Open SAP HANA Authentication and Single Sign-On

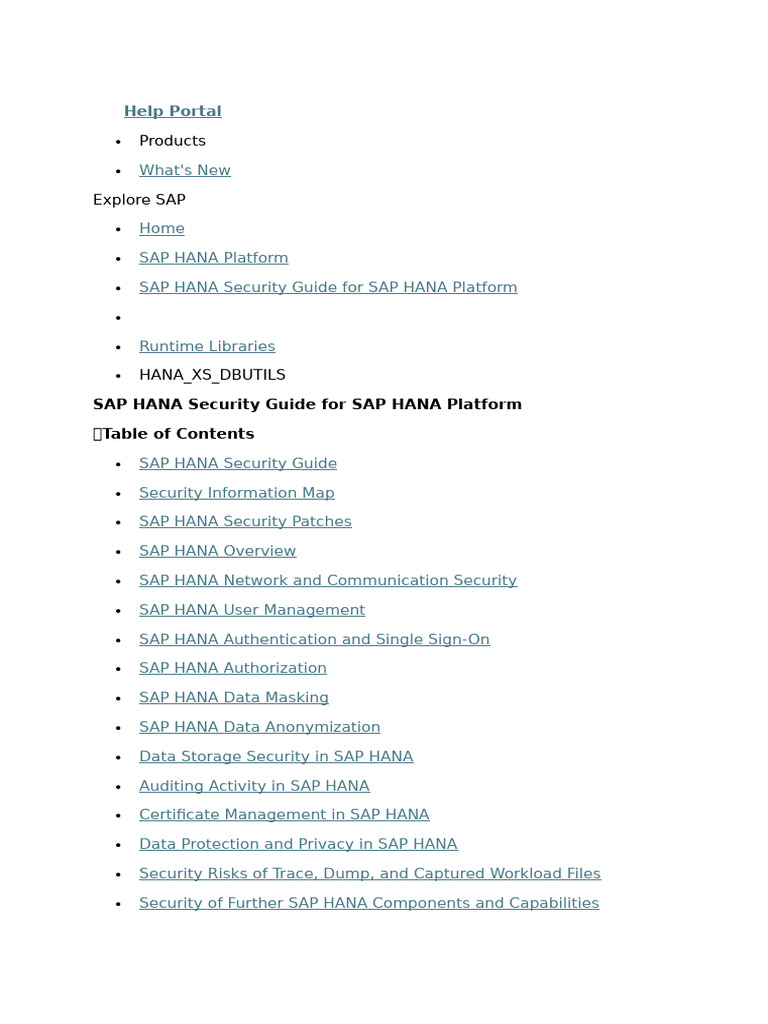314,639
